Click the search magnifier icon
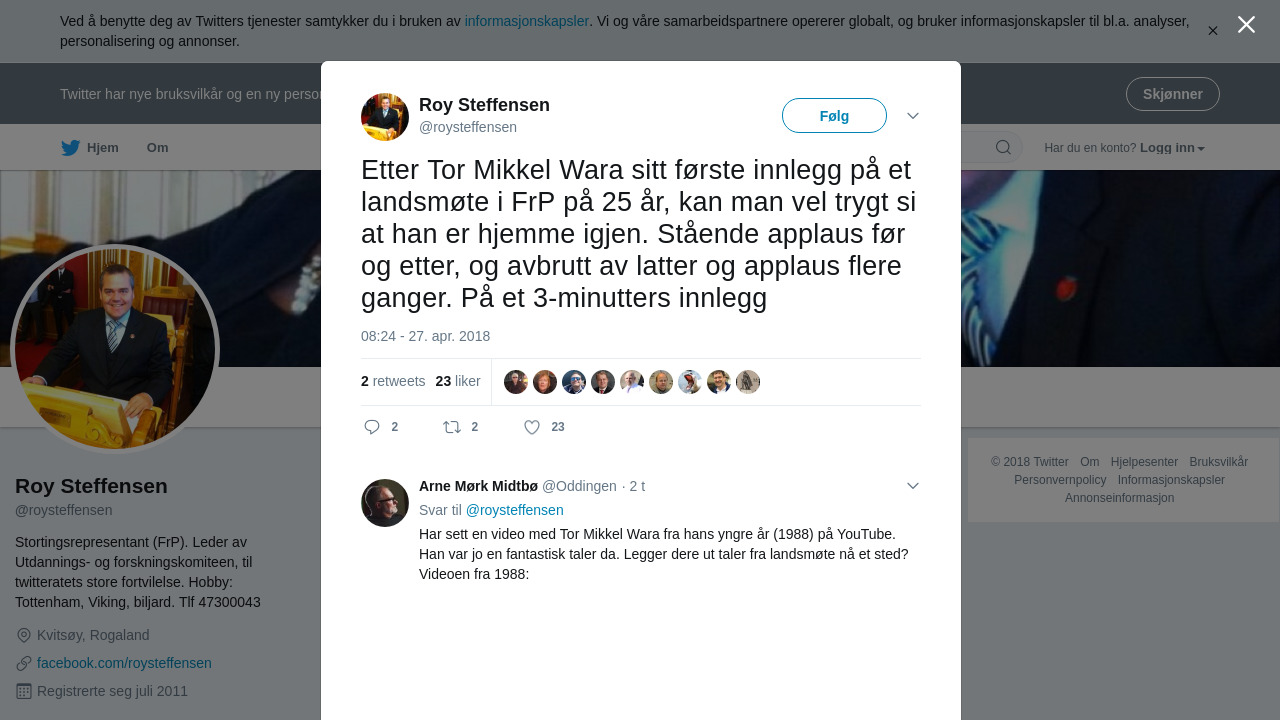Viewport: 1280px width, 720px height. (x=1003, y=148)
